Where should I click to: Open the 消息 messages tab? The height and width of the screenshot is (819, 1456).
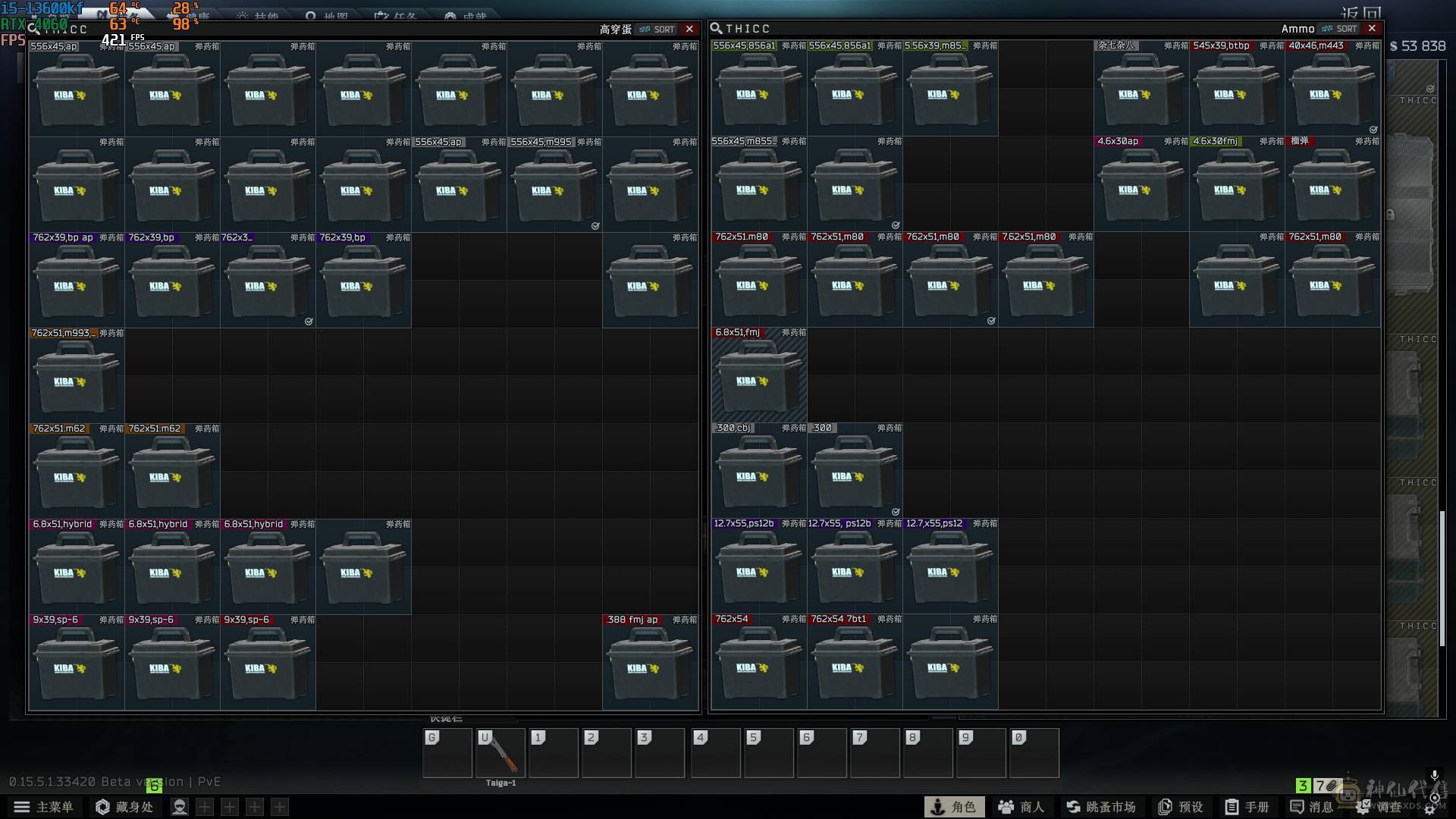1311,807
